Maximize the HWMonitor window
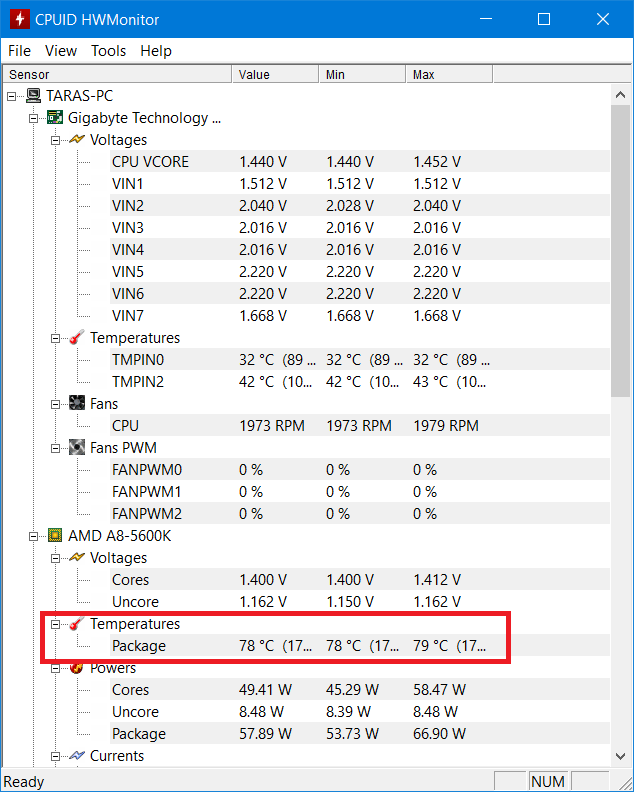 tap(544, 19)
